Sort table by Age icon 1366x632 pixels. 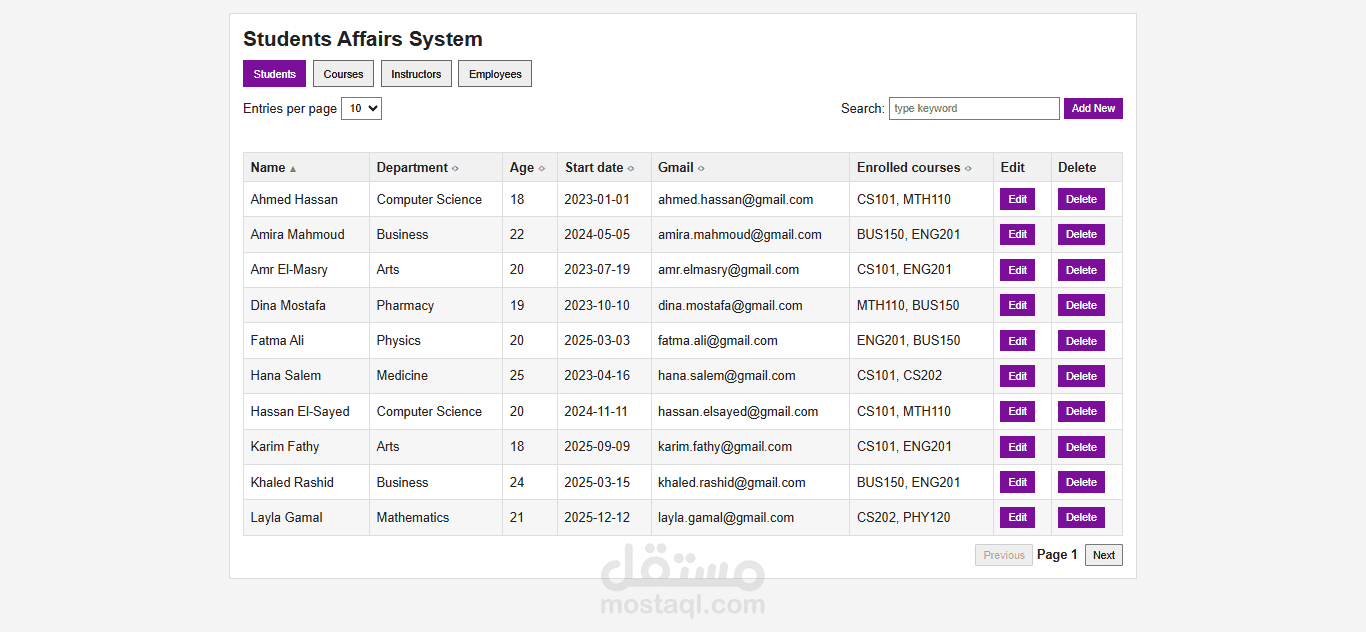pyautogui.click(x=542, y=168)
